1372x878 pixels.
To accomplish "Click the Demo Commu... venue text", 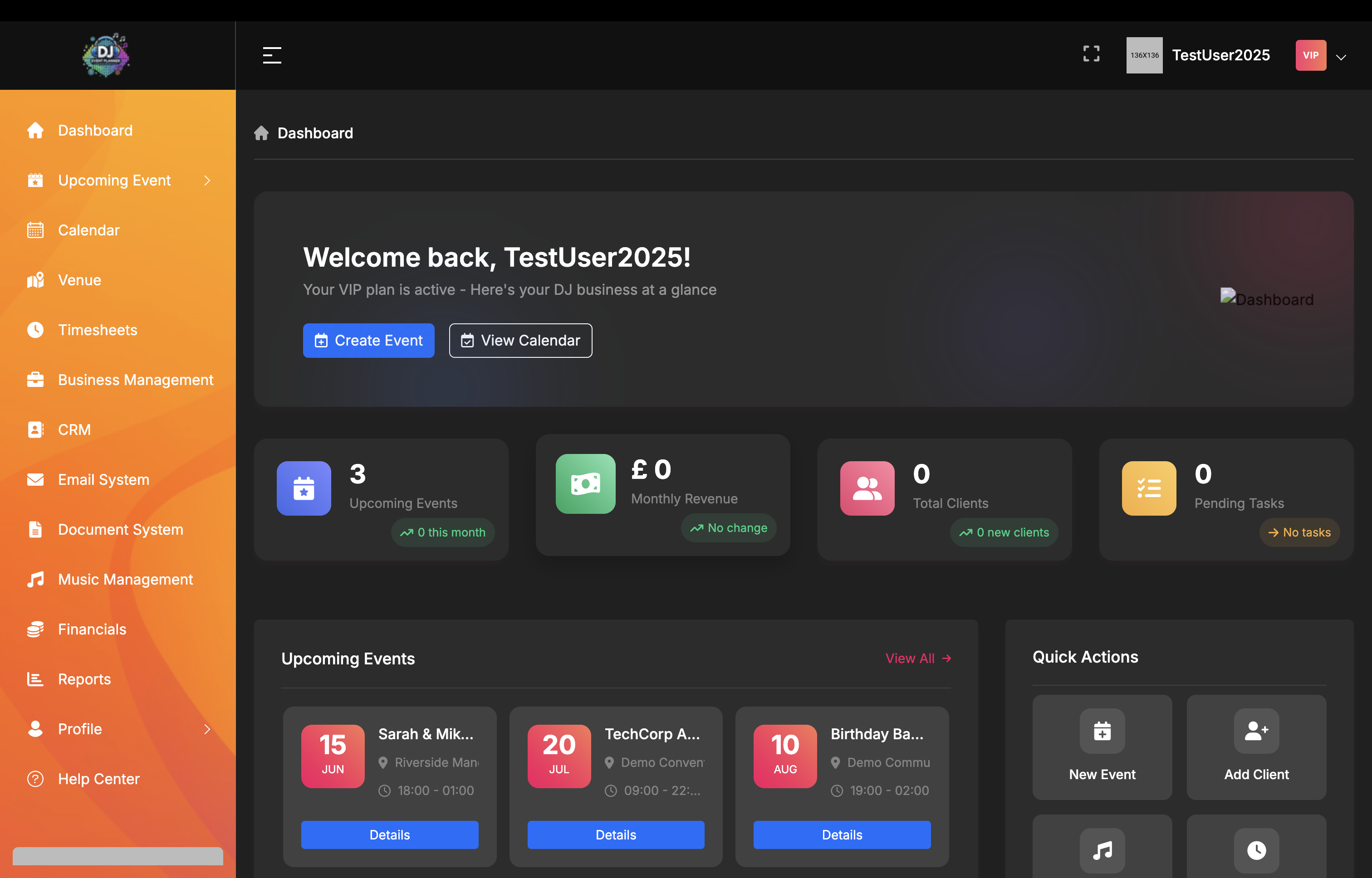I will point(888,763).
